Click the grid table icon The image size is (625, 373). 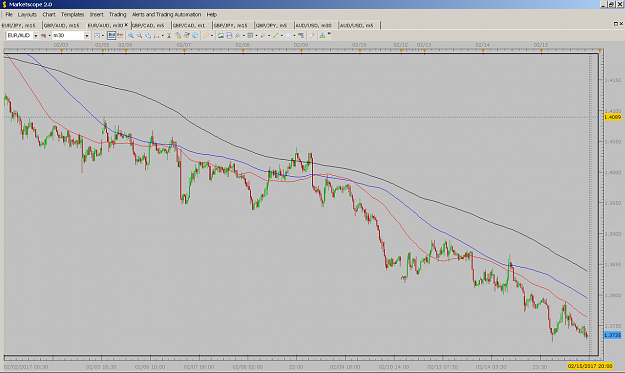click(250, 35)
